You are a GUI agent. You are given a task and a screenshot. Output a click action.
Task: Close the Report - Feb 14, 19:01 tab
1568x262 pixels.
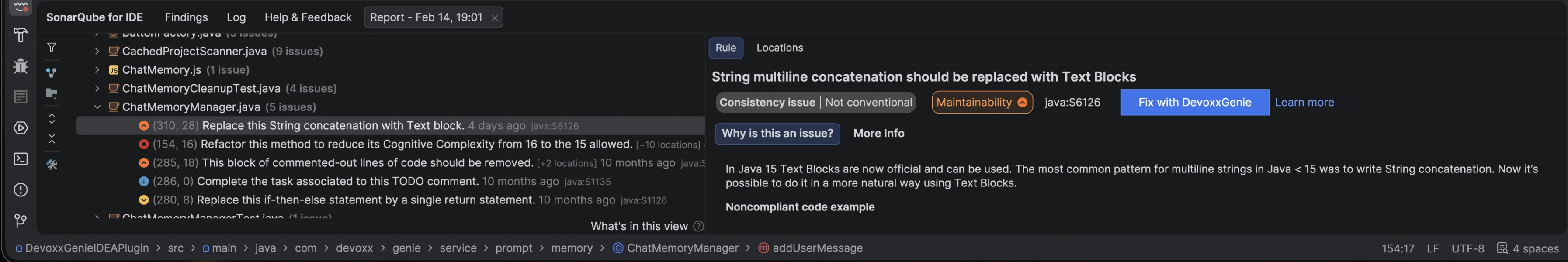point(495,18)
